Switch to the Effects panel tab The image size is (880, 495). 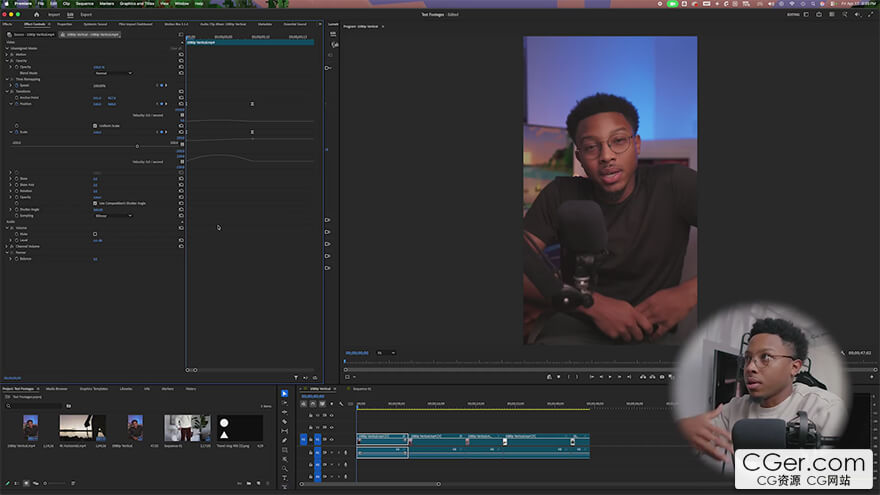tap(7, 24)
